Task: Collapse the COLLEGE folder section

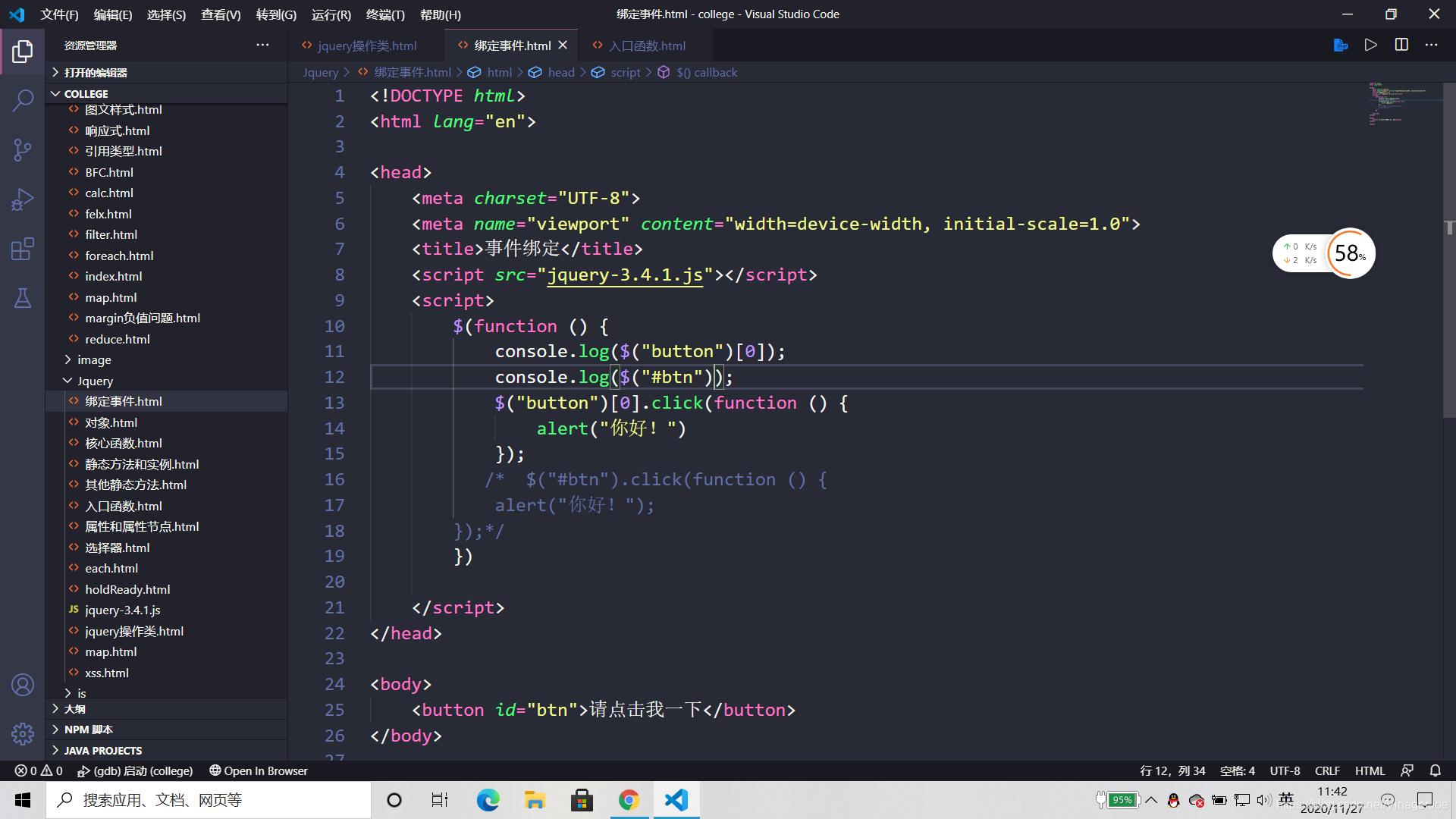Action: tap(167, 93)
